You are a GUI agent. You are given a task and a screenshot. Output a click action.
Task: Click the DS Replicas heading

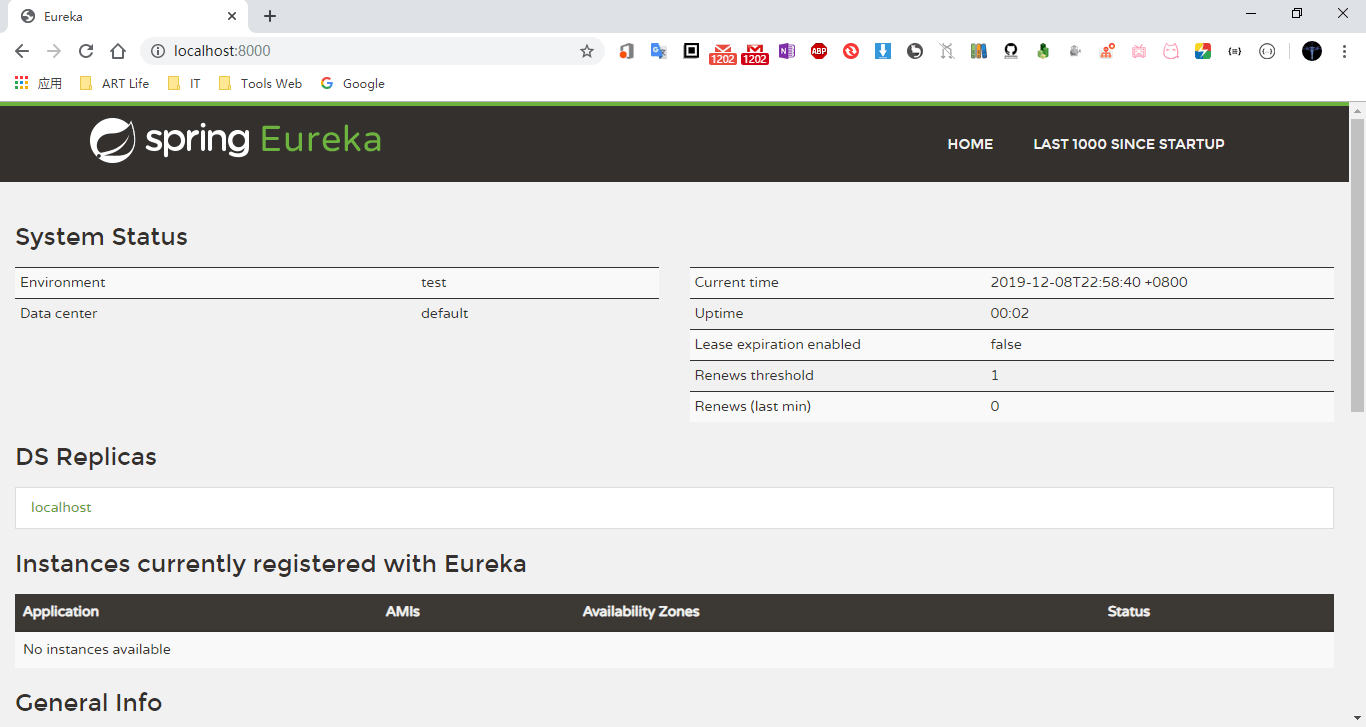pos(86,457)
